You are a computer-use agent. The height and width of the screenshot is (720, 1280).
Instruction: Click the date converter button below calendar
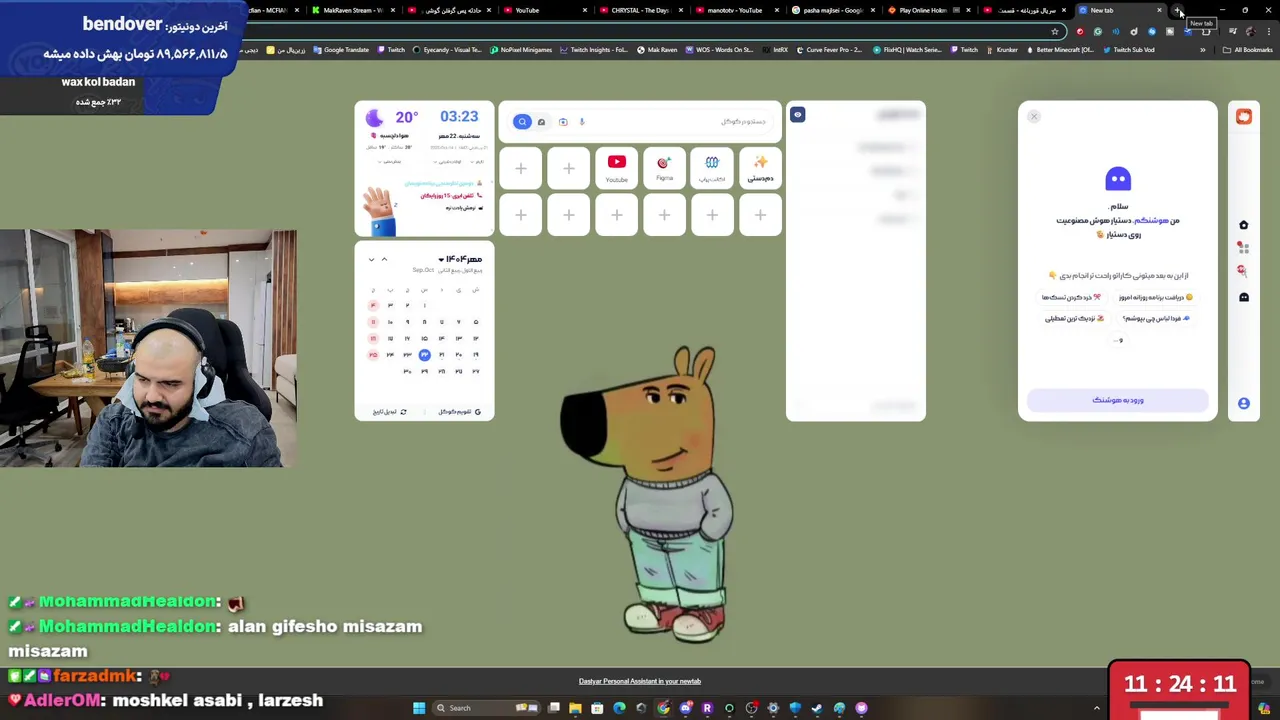click(390, 412)
